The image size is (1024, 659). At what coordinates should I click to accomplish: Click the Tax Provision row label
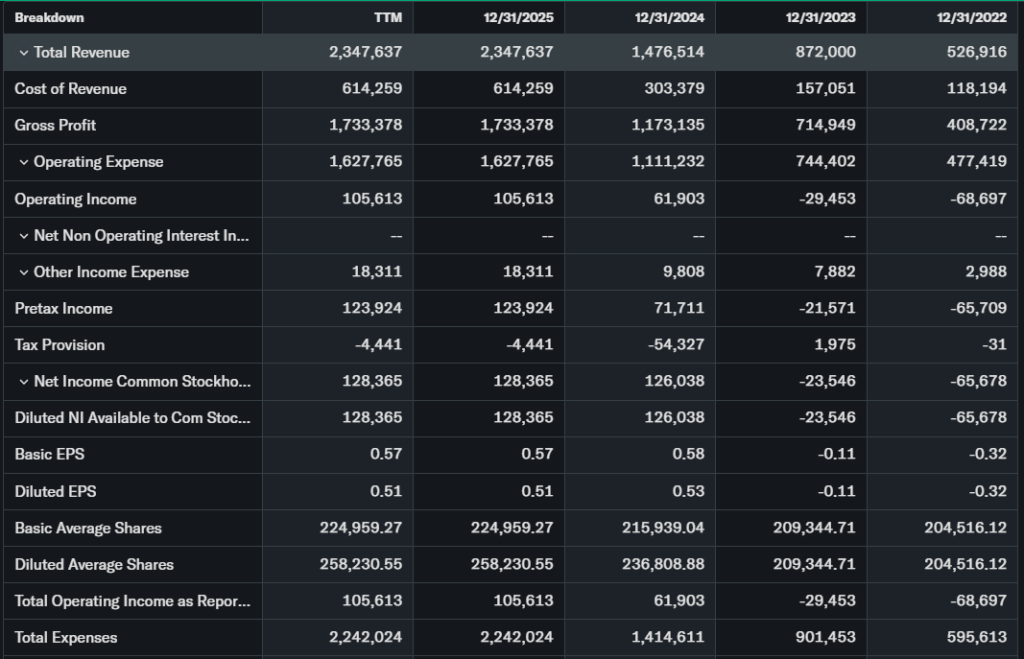59,345
